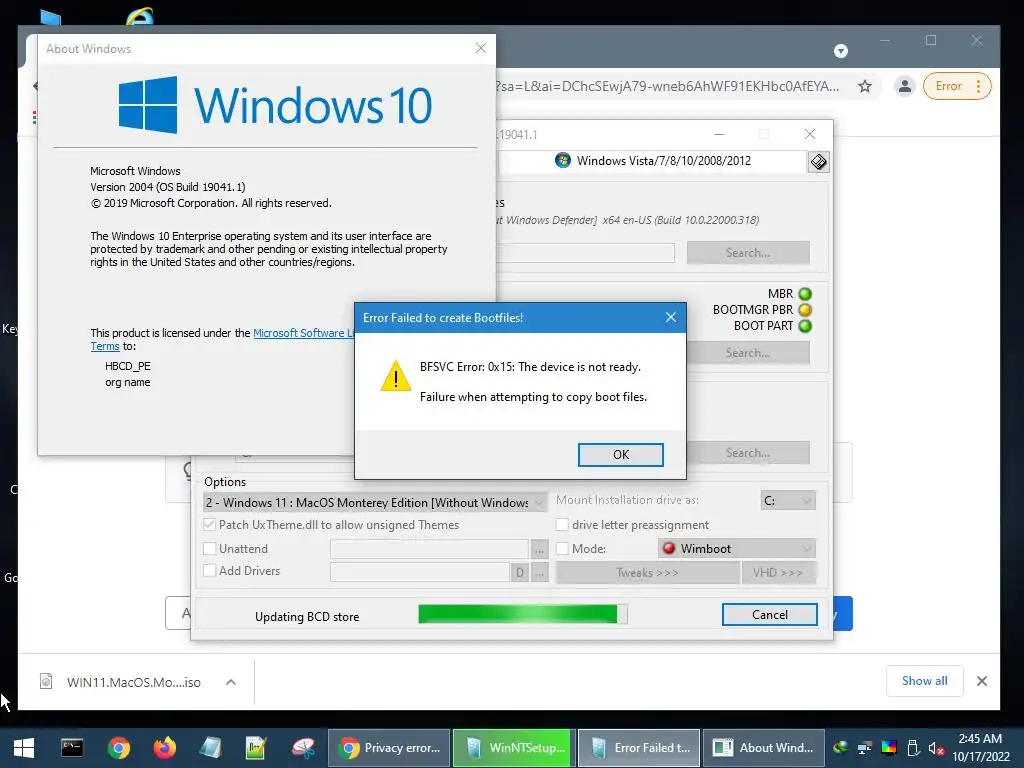This screenshot has height=768, width=1024.
Task: Click the D button beside Add Drivers
Action: coord(520,573)
